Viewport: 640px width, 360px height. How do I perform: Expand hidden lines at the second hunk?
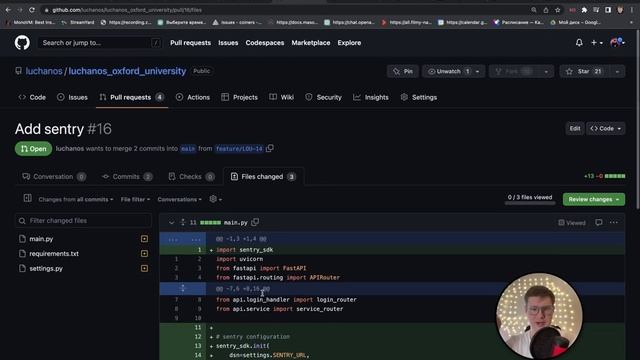[183, 289]
